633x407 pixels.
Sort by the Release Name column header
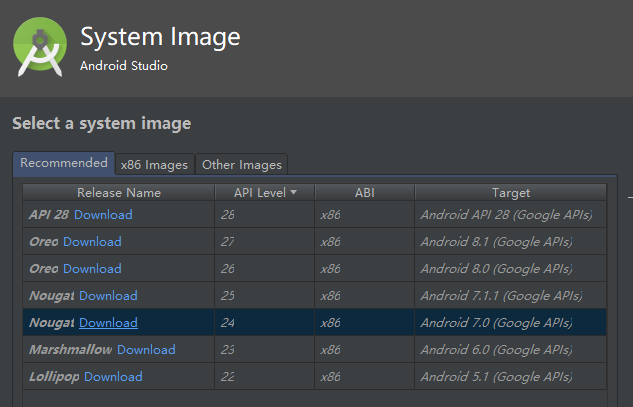click(119, 193)
